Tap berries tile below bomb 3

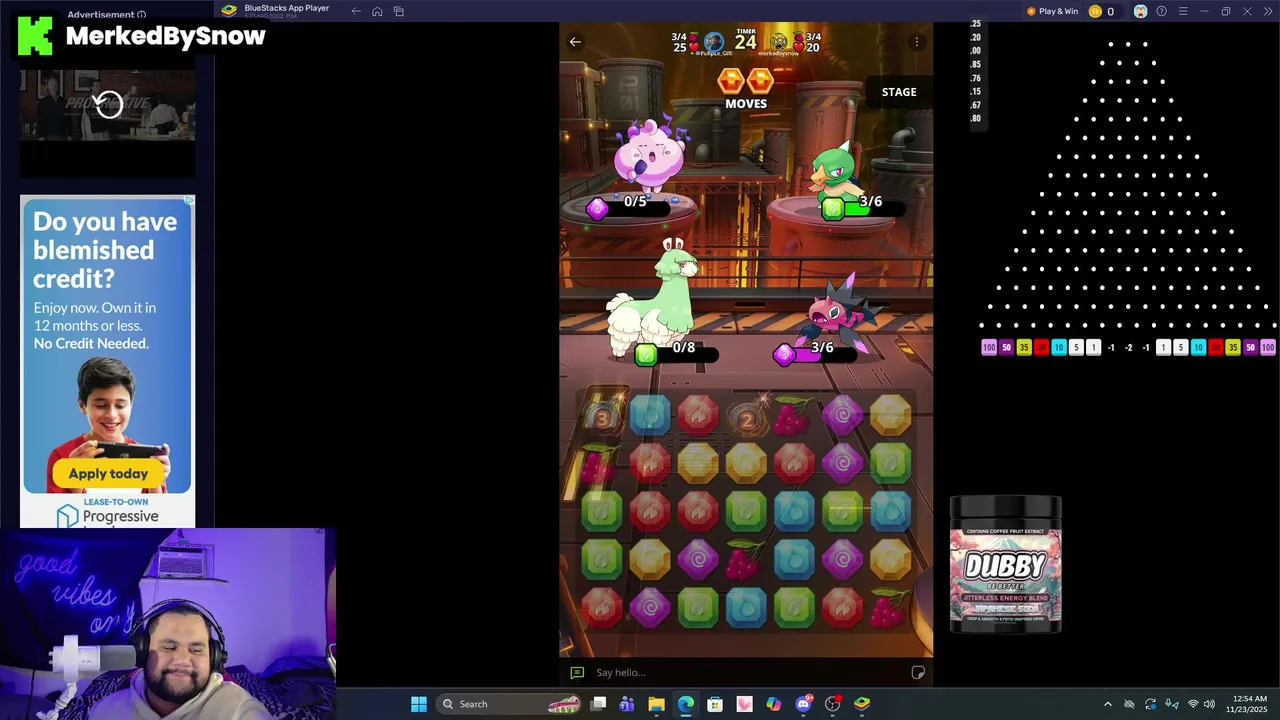point(600,464)
